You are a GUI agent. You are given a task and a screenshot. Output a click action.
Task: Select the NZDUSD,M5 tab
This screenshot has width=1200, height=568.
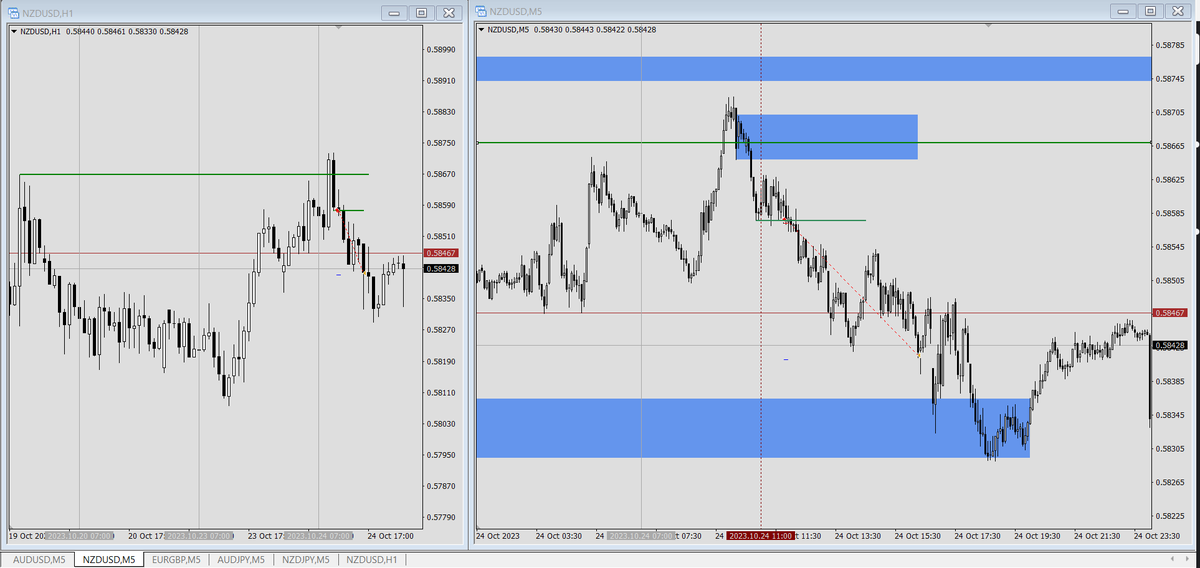(108, 559)
